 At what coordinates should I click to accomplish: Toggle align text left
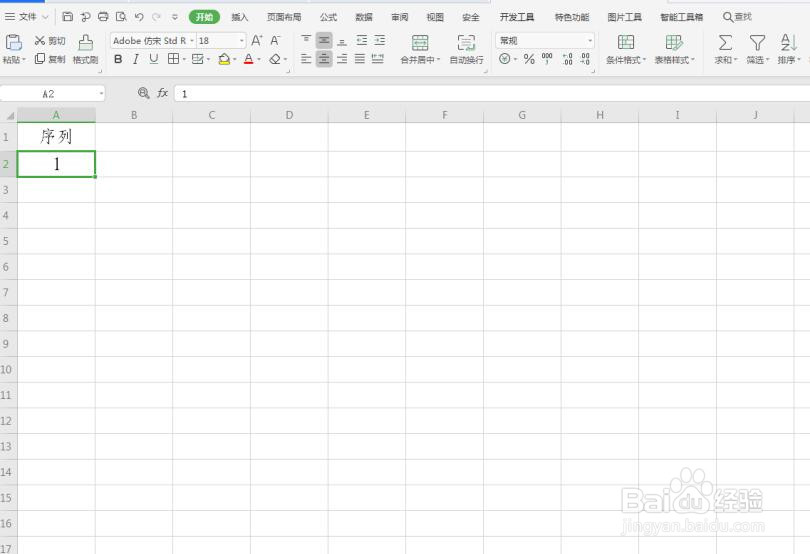(306, 59)
